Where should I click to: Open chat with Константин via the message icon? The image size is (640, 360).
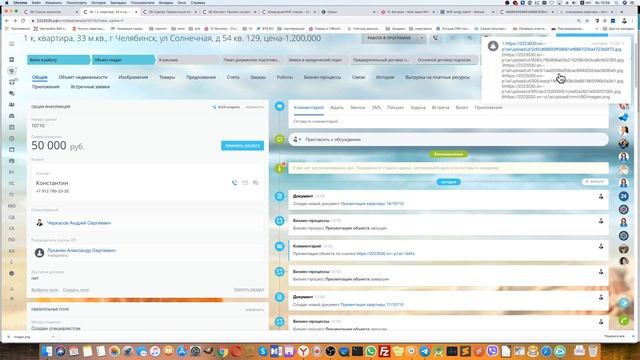coord(256,183)
